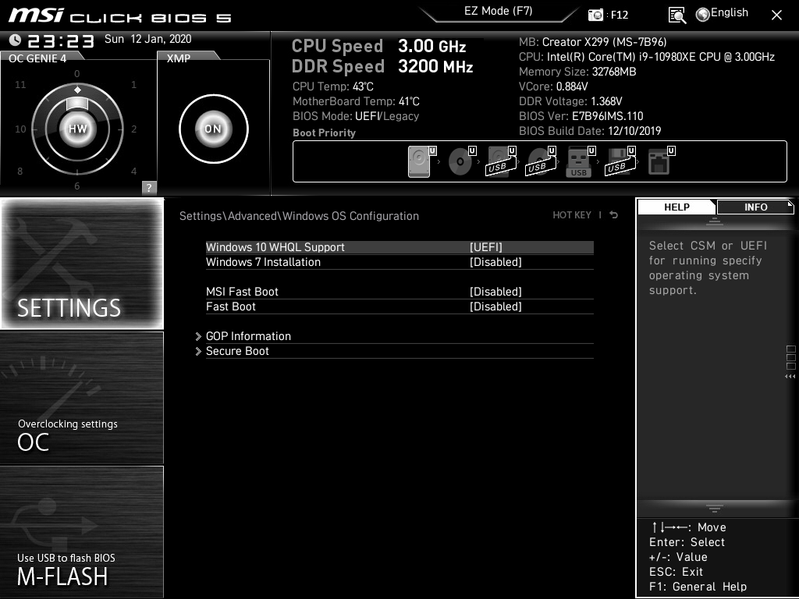Click the XMP panel label
Image resolution: width=799 pixels, height=599 pixels.
178,58
